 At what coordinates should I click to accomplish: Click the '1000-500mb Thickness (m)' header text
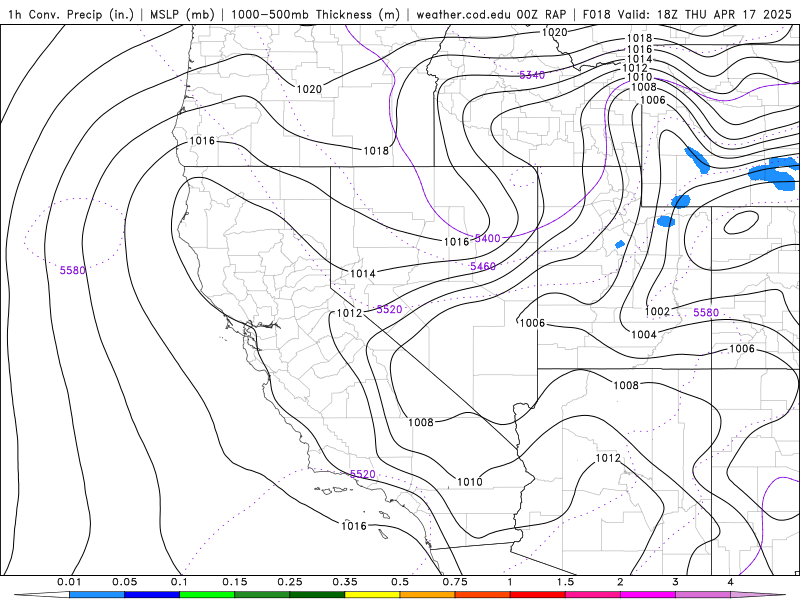click(x=315, y=14)
